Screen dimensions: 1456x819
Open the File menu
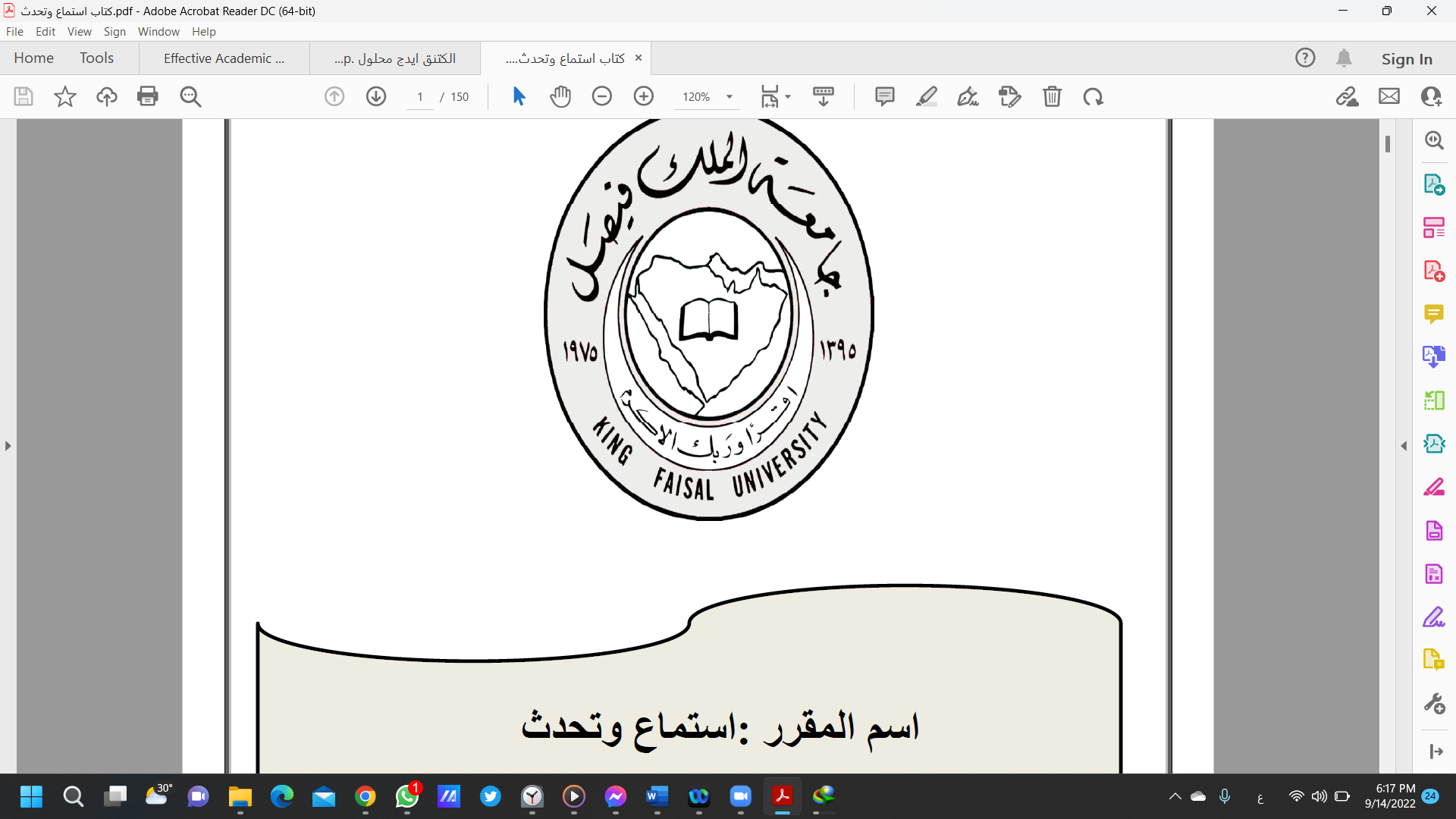[x=14, y=31]
